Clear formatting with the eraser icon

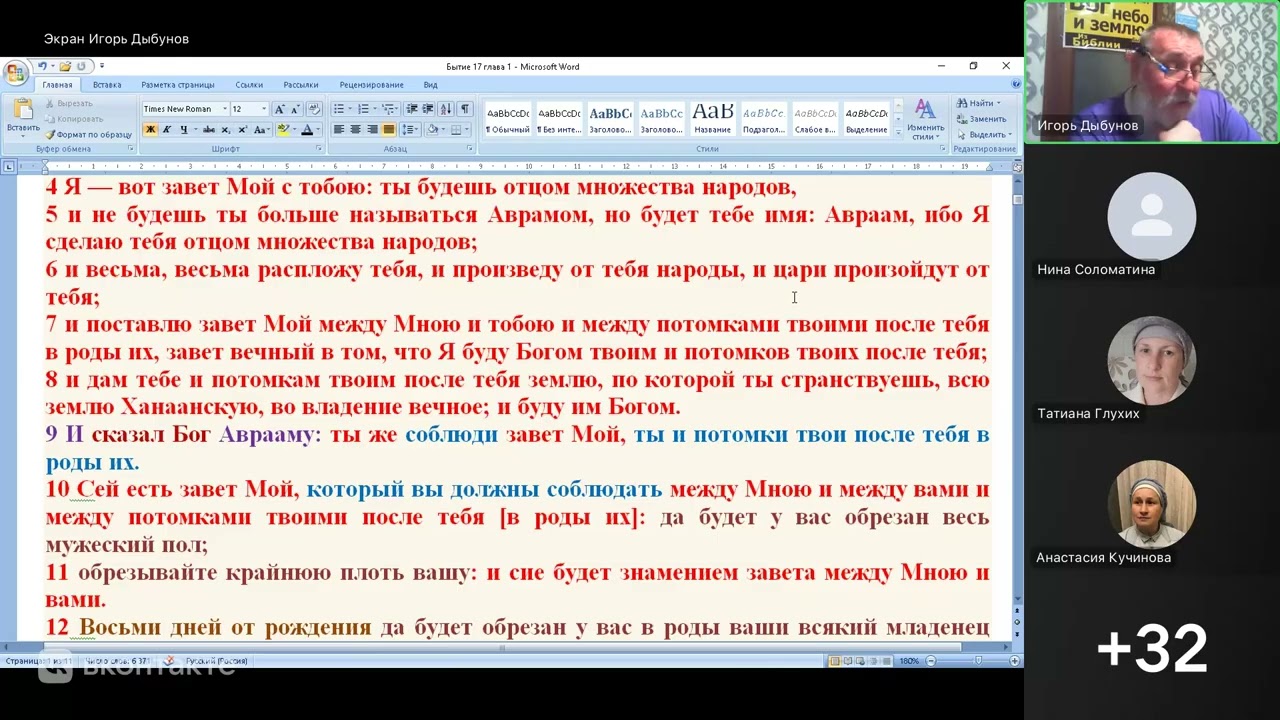point(314,109)
